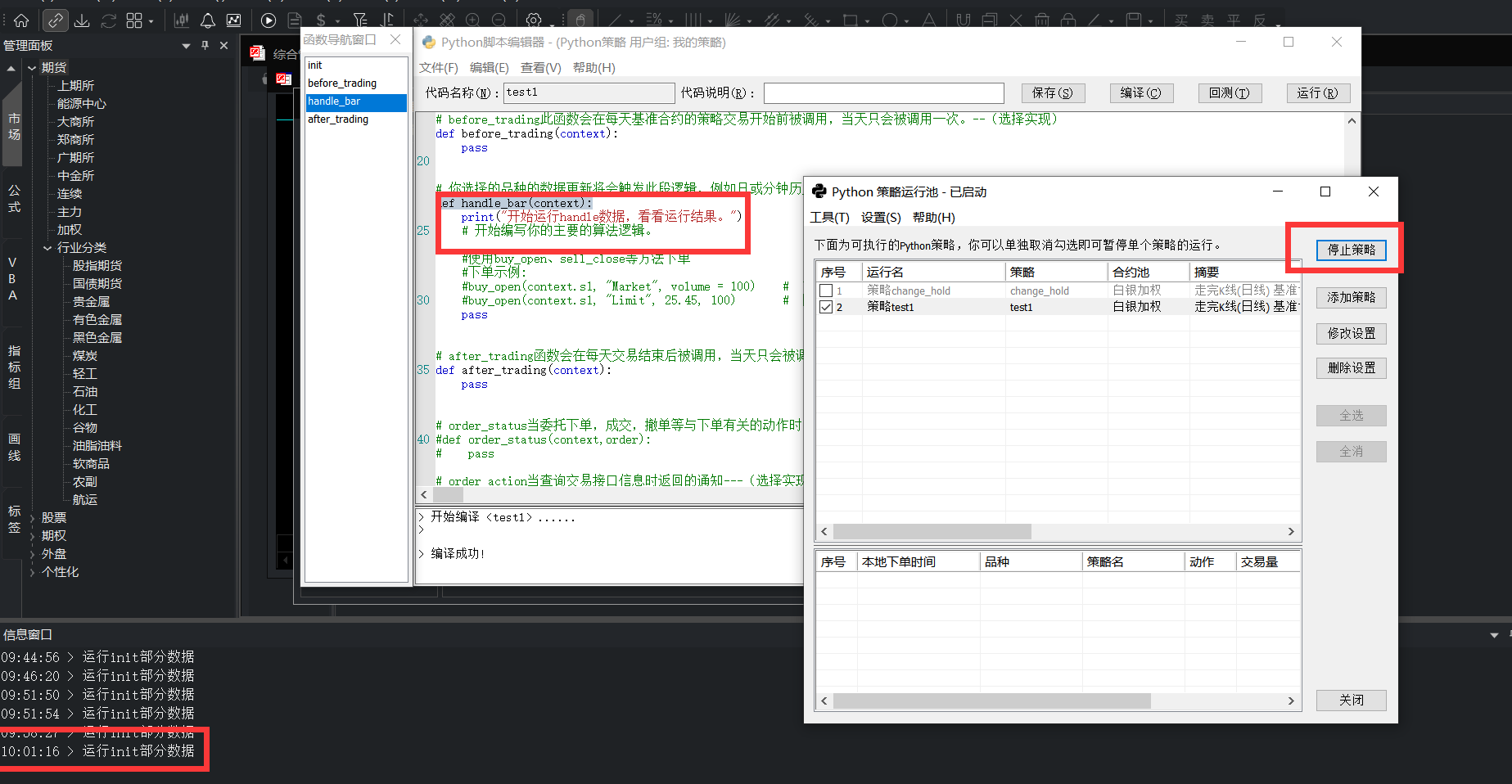Open the 设置(S) menu in strategy pool
The width and height of the screenshot is (1512, 784).
coord(881,218)
